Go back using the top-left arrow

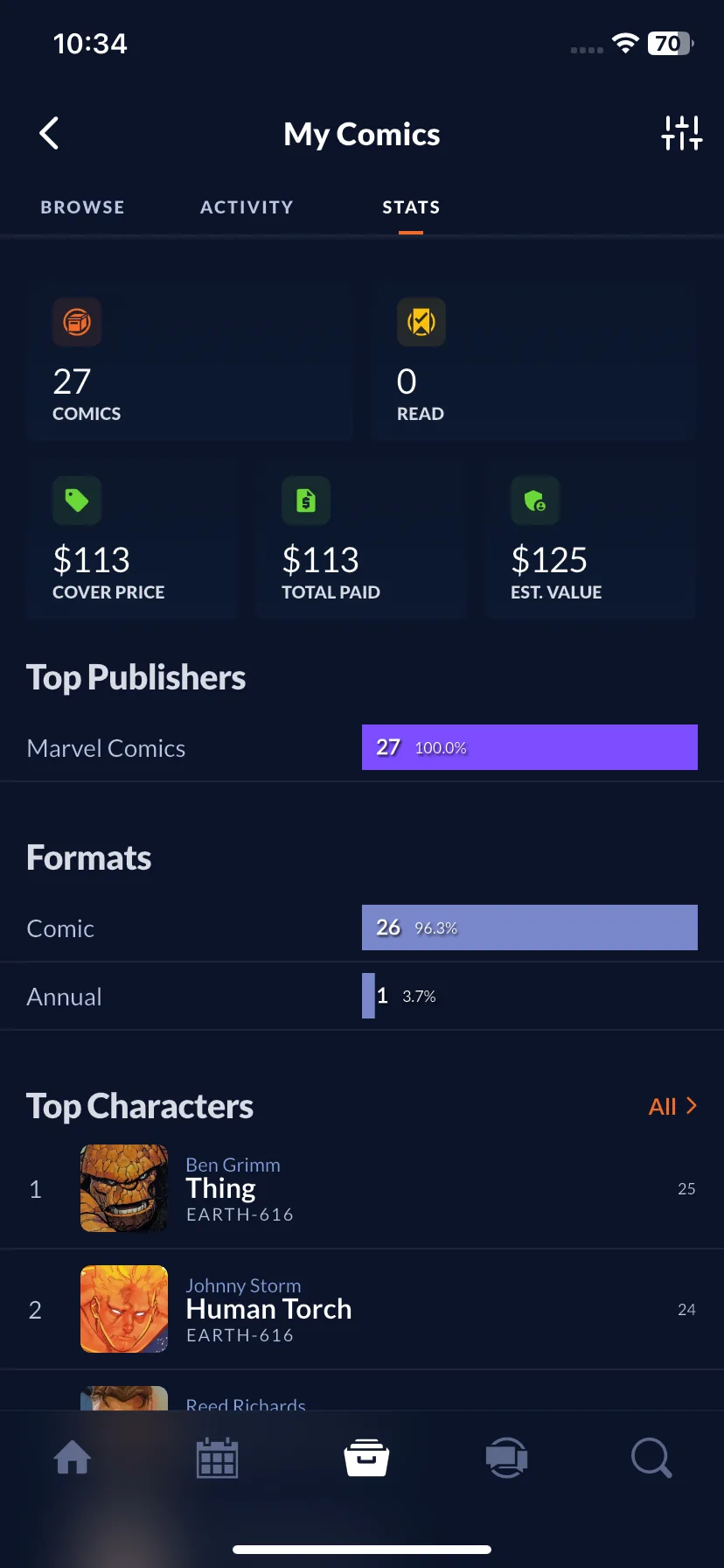50,134
